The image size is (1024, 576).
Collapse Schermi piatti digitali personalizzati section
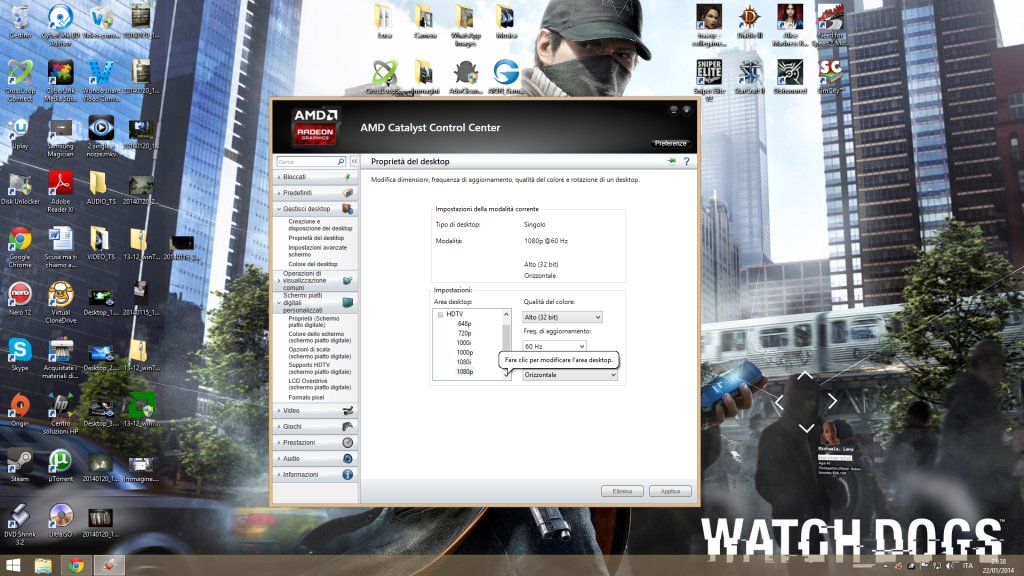click(x=315, y=302)
